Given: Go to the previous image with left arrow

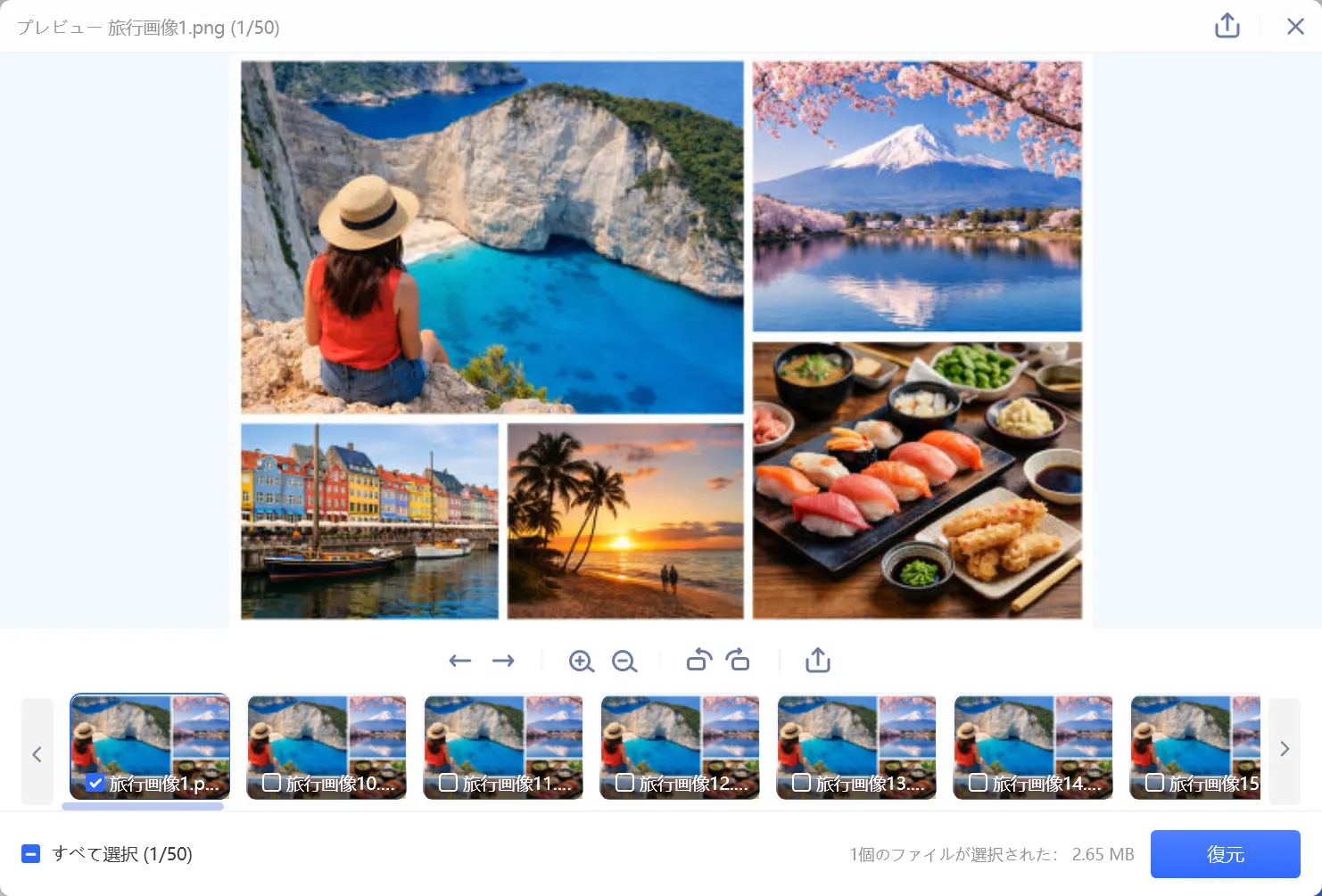Looking at the screenshot, I should [459, 661].
